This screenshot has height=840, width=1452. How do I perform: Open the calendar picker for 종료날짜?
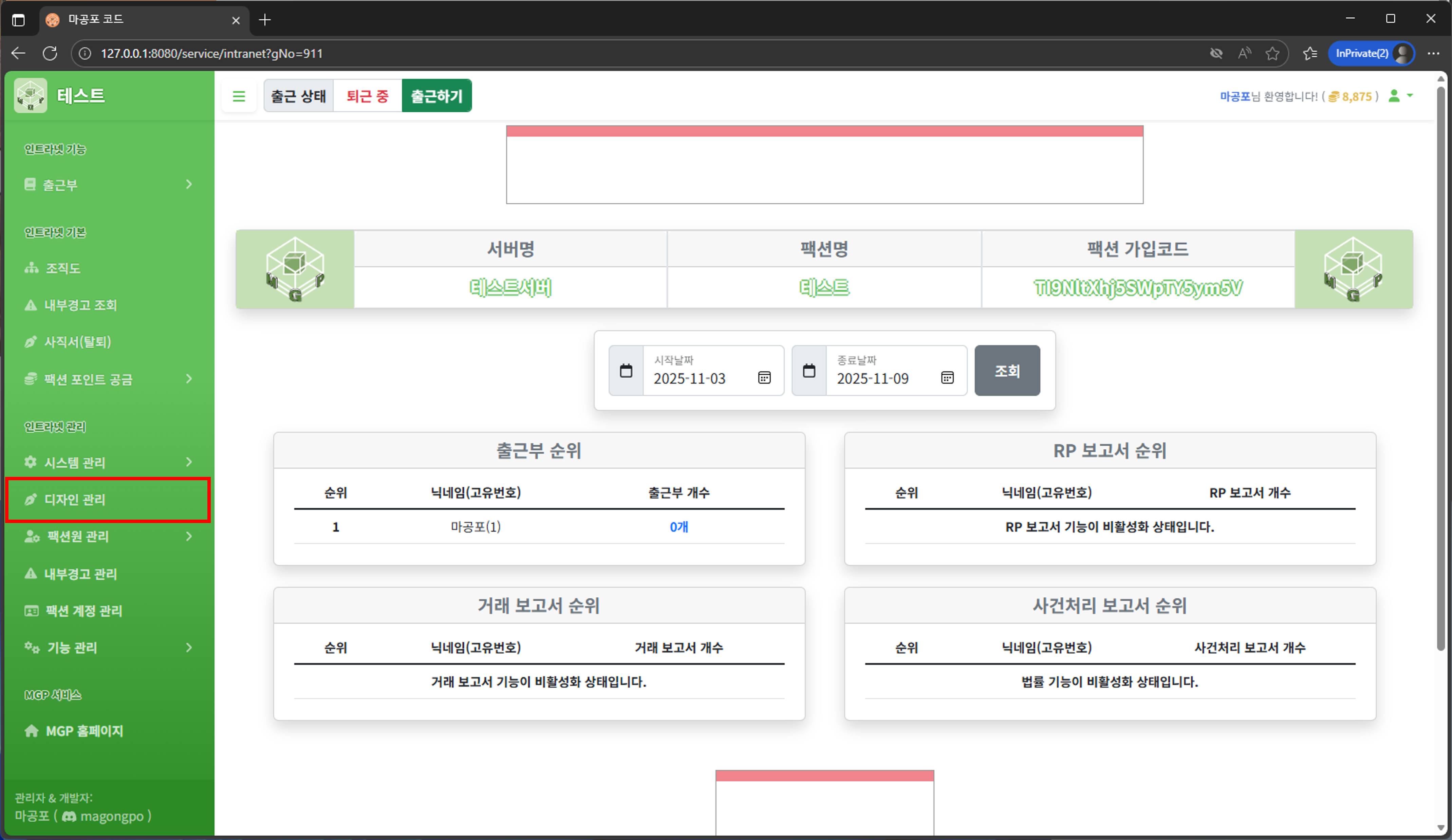tap(947, 378)
